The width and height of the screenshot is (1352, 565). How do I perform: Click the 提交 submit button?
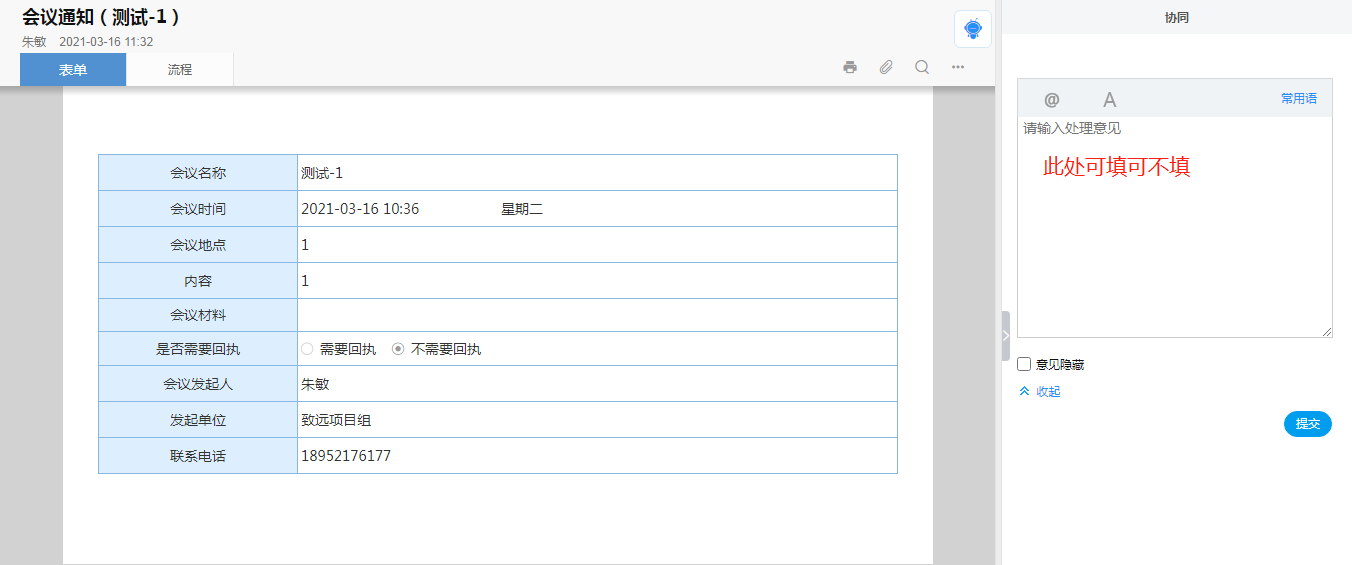click(x=1307, y=424)
